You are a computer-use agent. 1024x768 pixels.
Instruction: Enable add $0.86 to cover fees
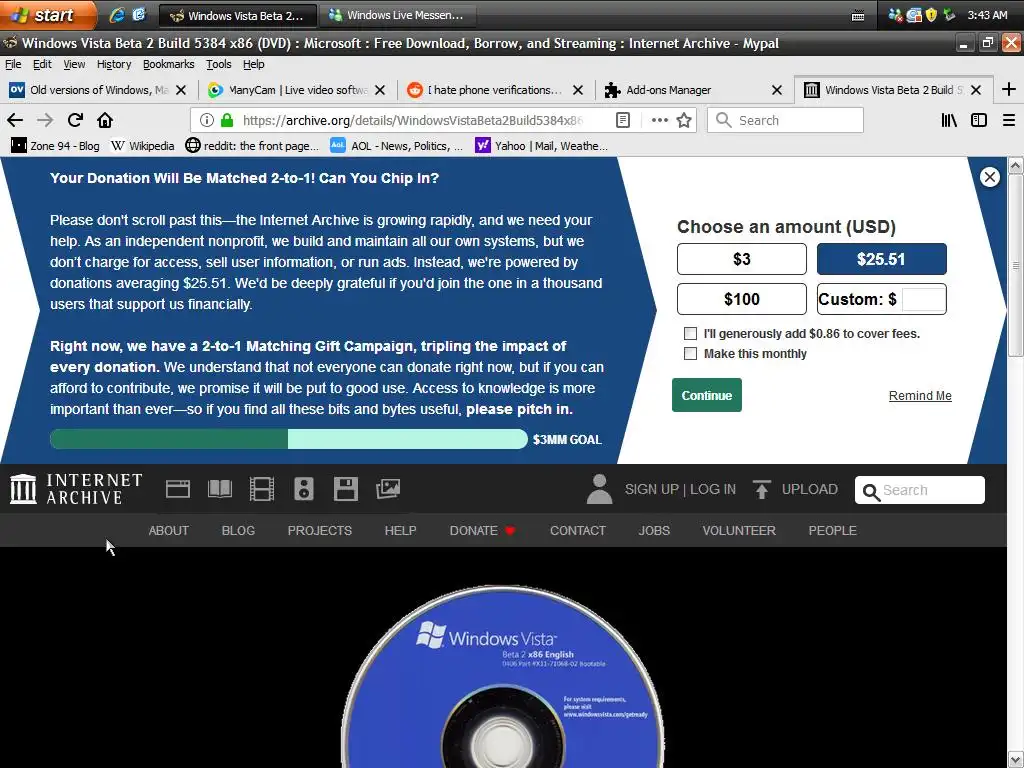point(690,334)
